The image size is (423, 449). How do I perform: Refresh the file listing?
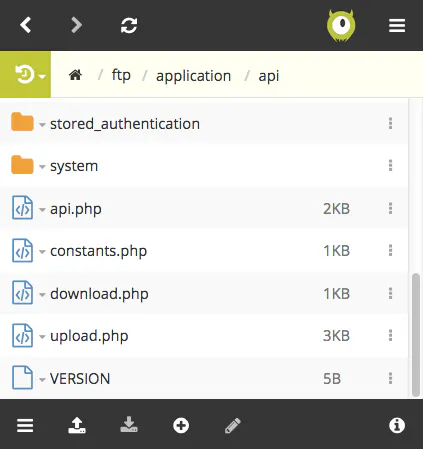pyautogui.click(x=129, y=25)
